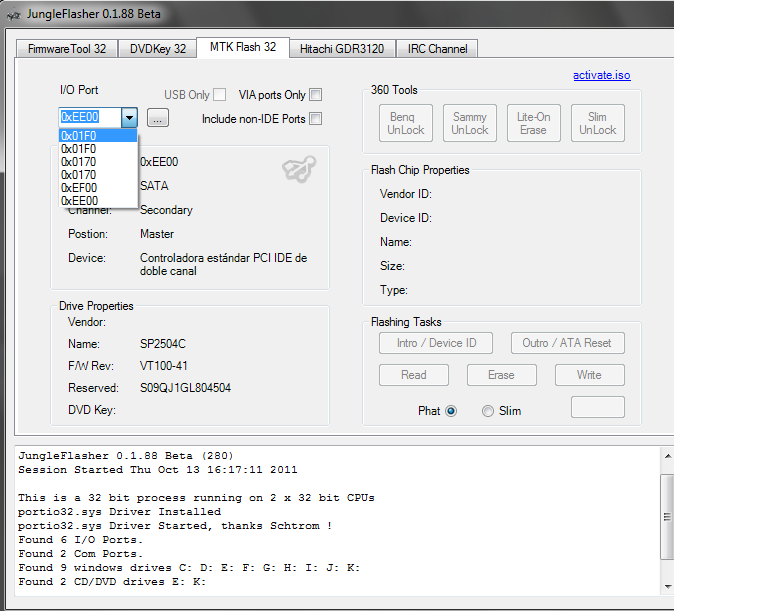The image size is (768, 614).
Task: Switch to the FirmwareTool 32 tab
Action: pos(67,49)
